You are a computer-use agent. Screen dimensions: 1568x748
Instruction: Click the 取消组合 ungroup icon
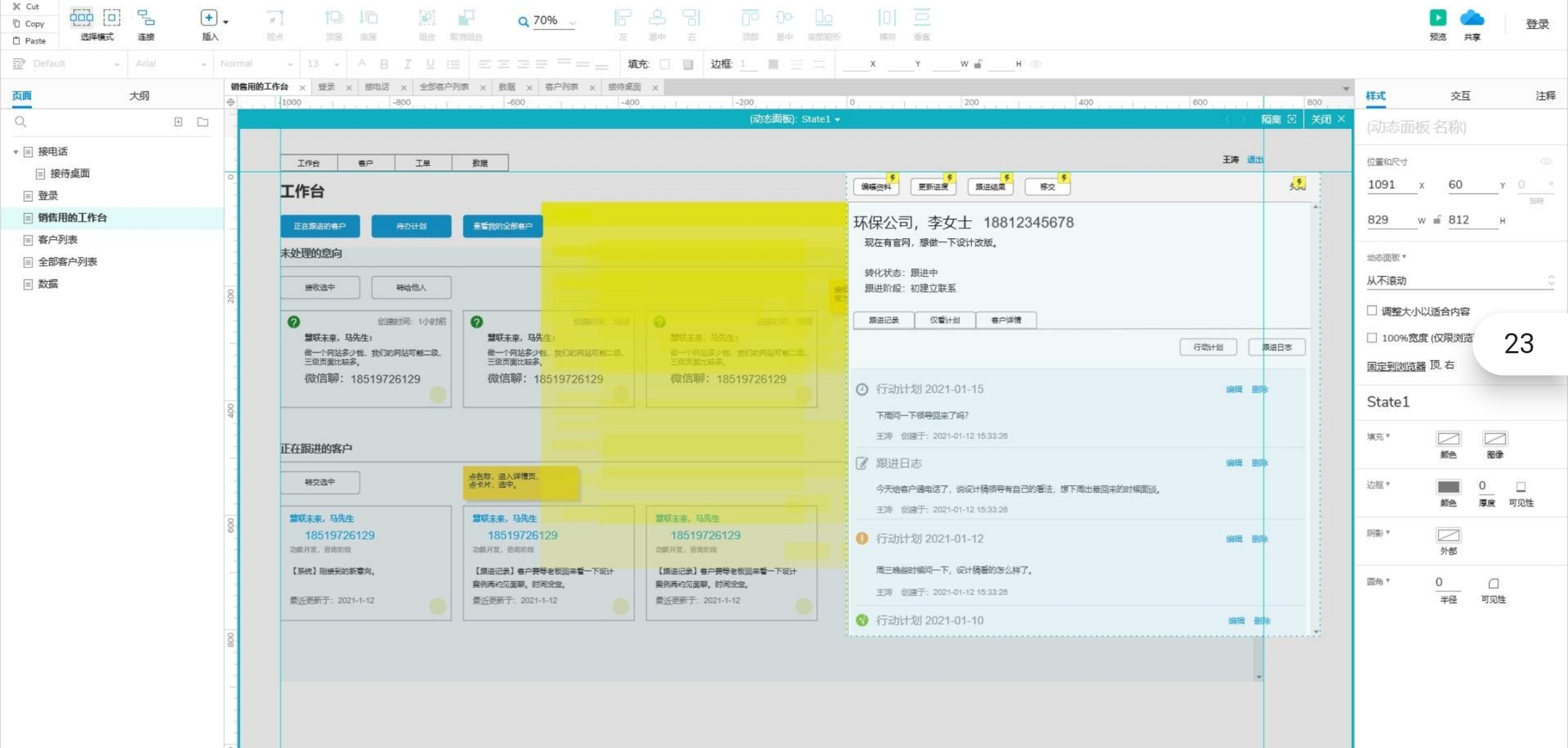(x=466, y=18)
